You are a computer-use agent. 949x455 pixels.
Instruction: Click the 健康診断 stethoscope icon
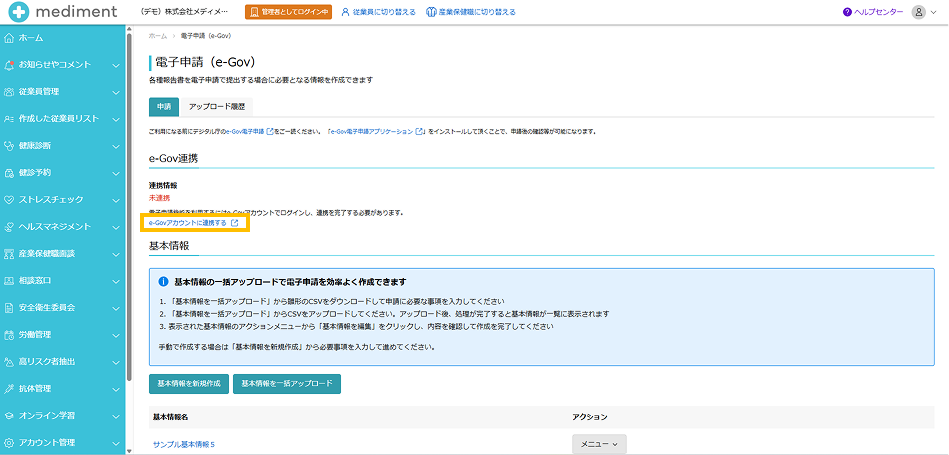[8, 146]
